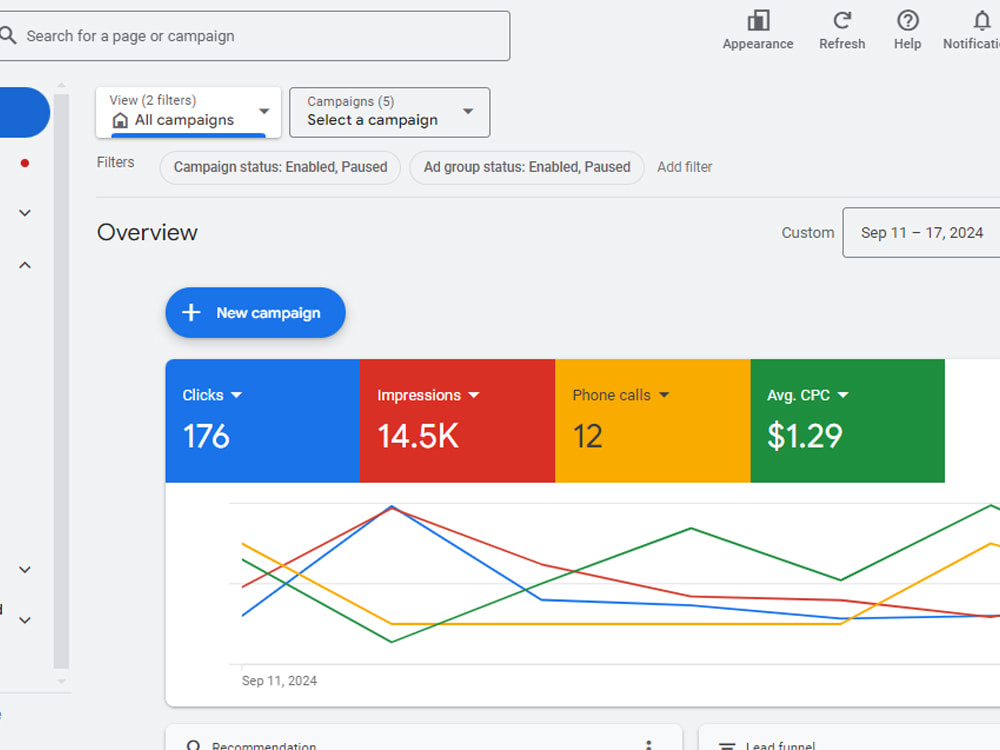The height and width of the screenshot is (750, 1000).
Task: Click the Overview heading
Action: click(147, 232)
